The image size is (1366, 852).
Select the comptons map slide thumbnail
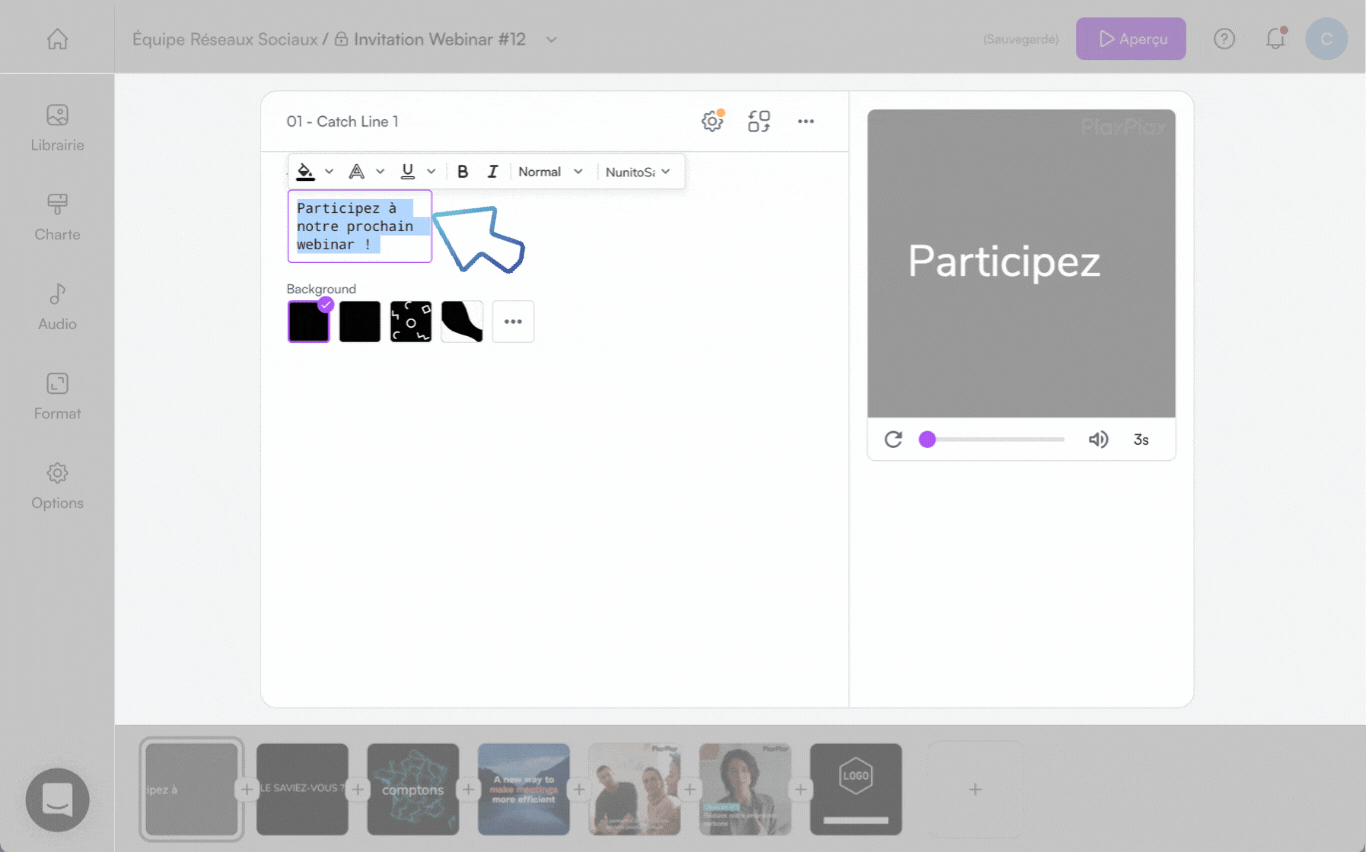413,789
